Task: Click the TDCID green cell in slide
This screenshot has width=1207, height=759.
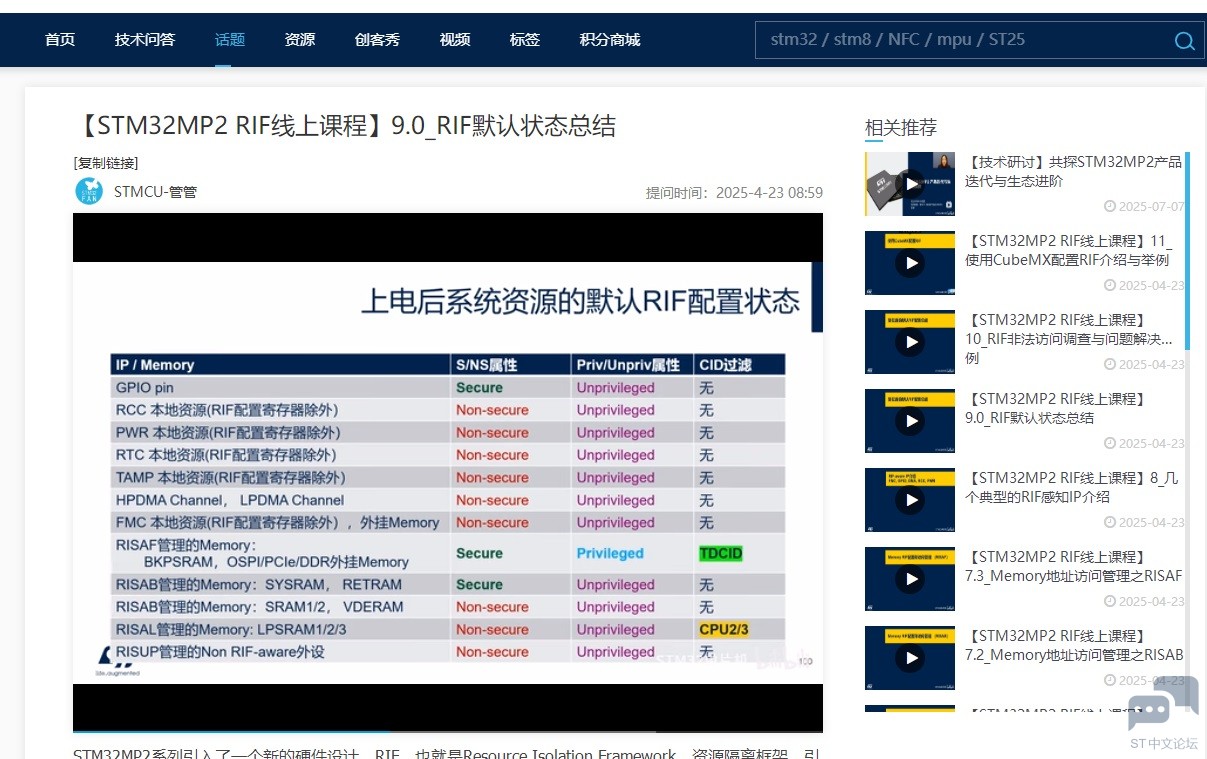Action: pyautogui.click(x=721, y=553)
